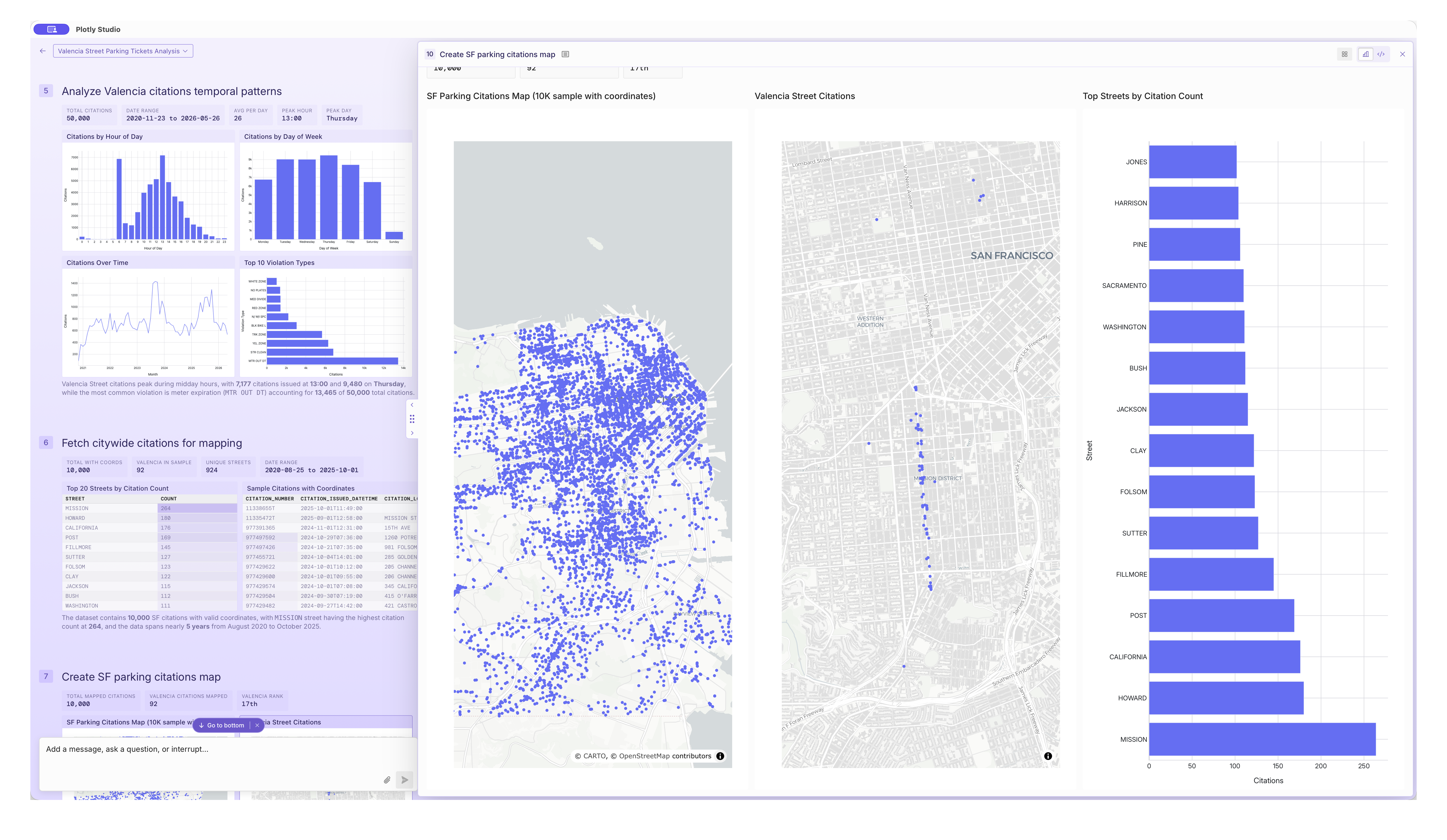Click the JONES bar in Top Streets chart
The image size is (1447, 840).
pos(1193,162)
